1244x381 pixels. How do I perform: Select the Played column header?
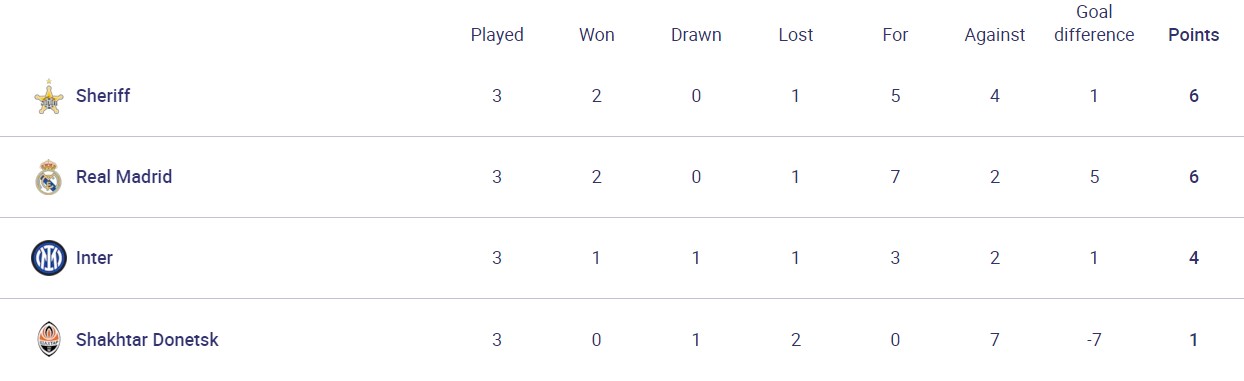(497, 35)
